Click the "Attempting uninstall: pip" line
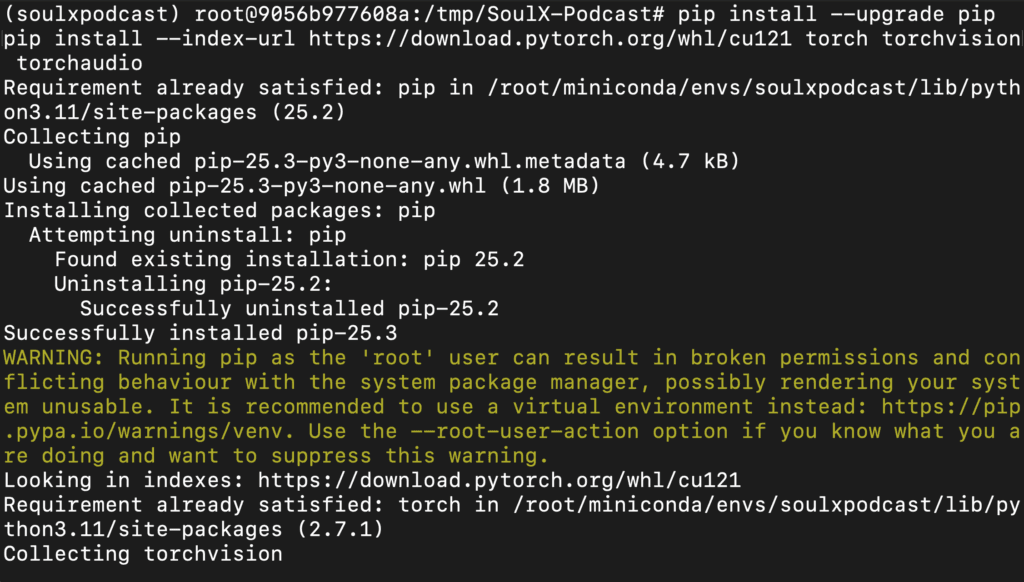 tap(187, 235)
